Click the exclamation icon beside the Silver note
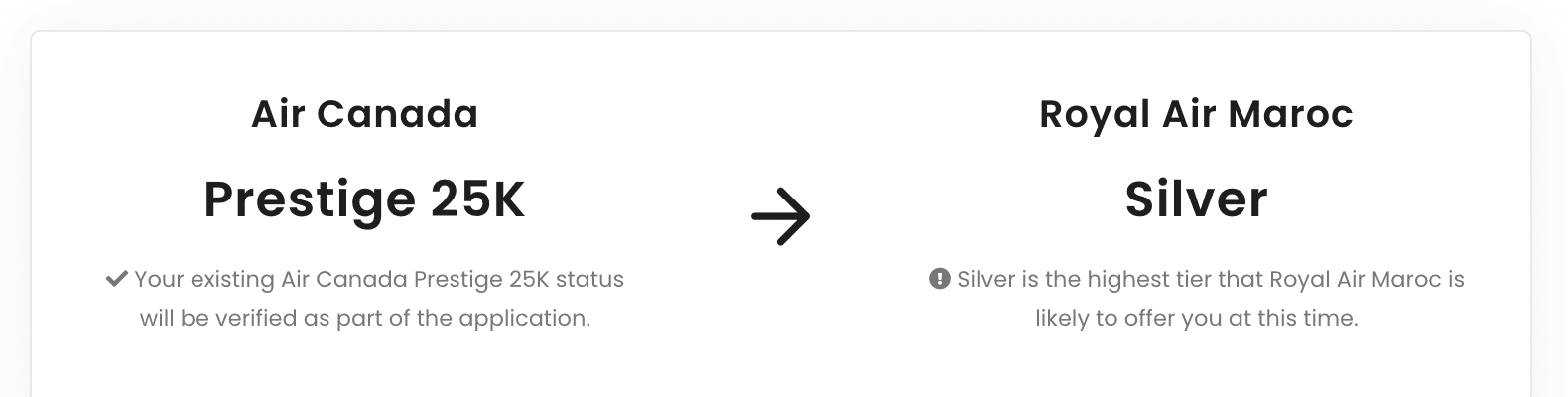Viewport: 1568px width, 397px height. 940,279
